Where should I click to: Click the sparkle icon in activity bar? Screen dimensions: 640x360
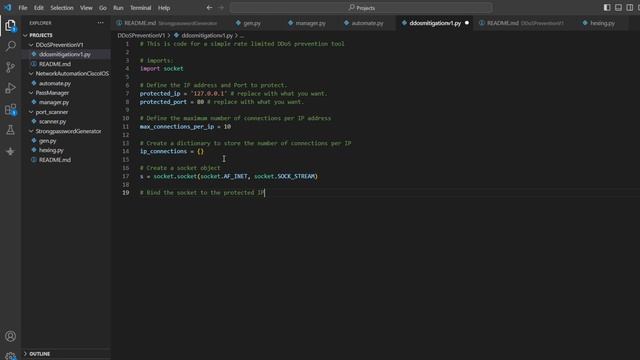(10, 151)
